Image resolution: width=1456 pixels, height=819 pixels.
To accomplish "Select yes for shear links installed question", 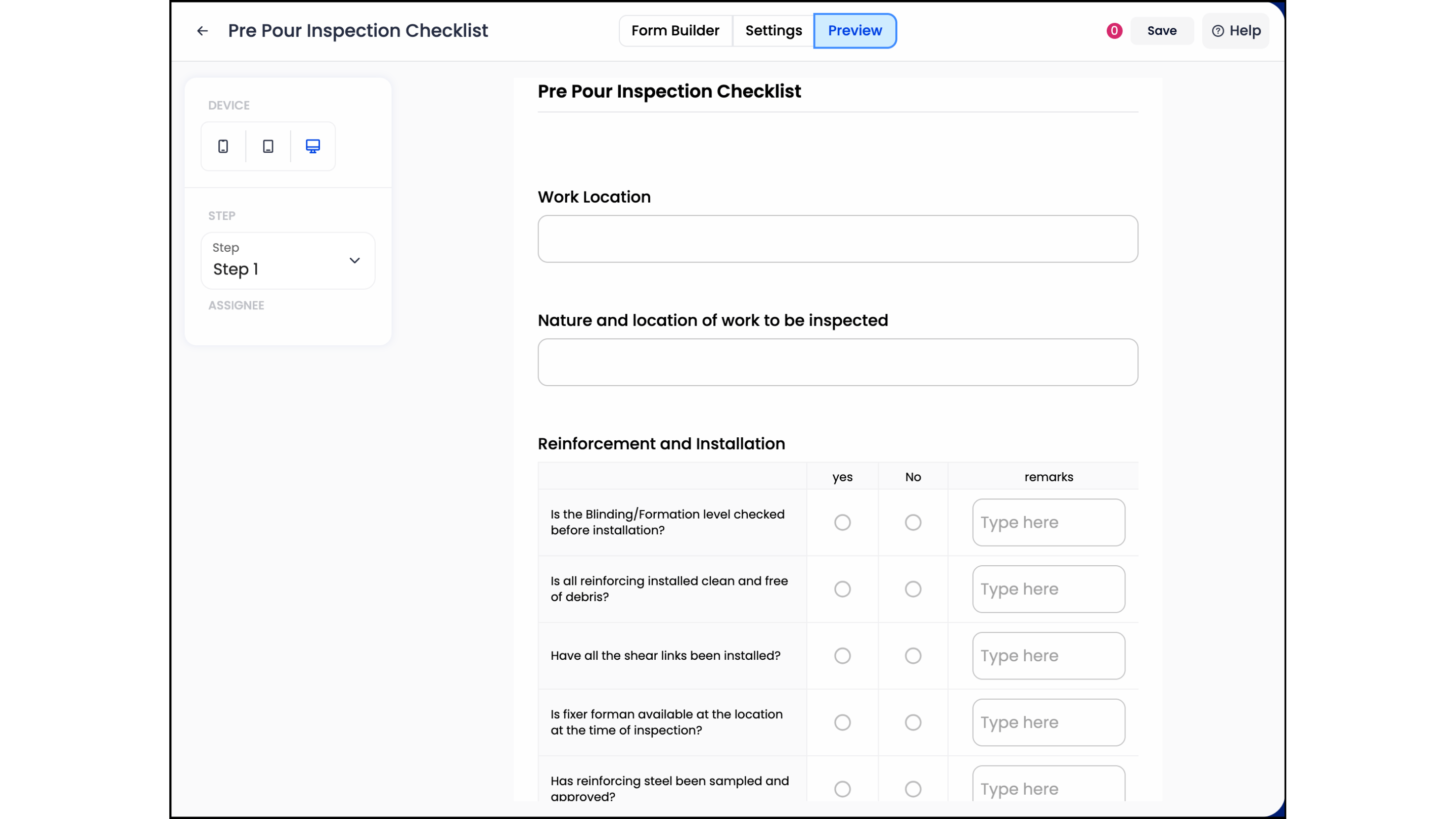I will click(x=842, y=656).
